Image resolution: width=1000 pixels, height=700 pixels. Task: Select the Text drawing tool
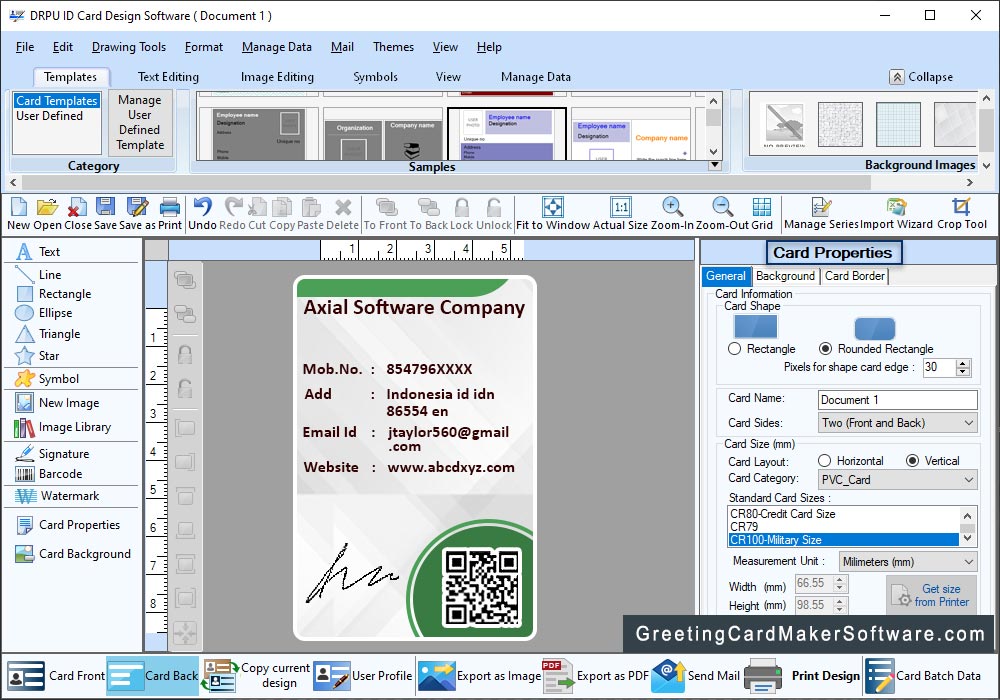point(38,252)
